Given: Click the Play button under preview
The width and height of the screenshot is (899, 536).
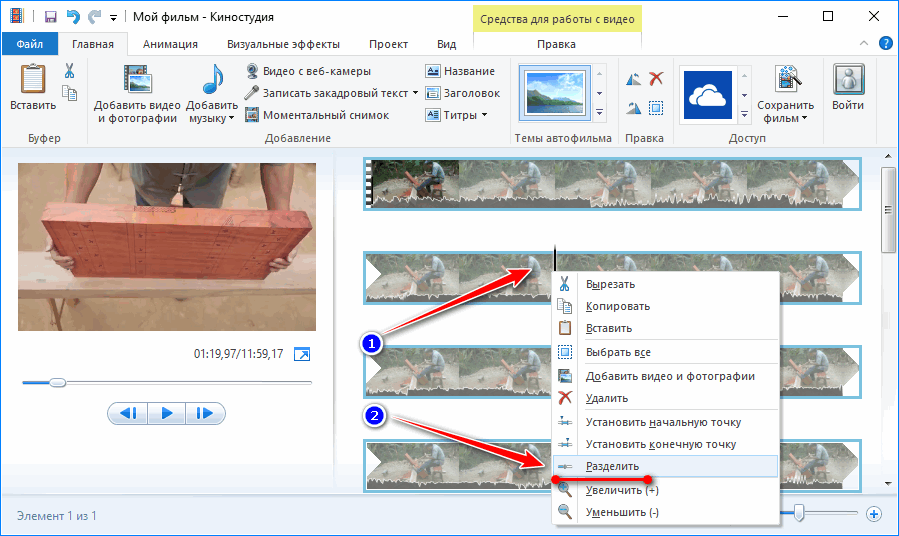Looking at the screenshot, I should [x=166, y=413].
